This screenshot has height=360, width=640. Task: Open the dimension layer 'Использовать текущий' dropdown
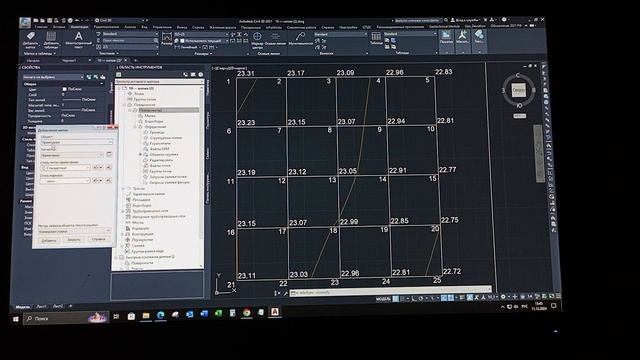[x=204, y=41]
